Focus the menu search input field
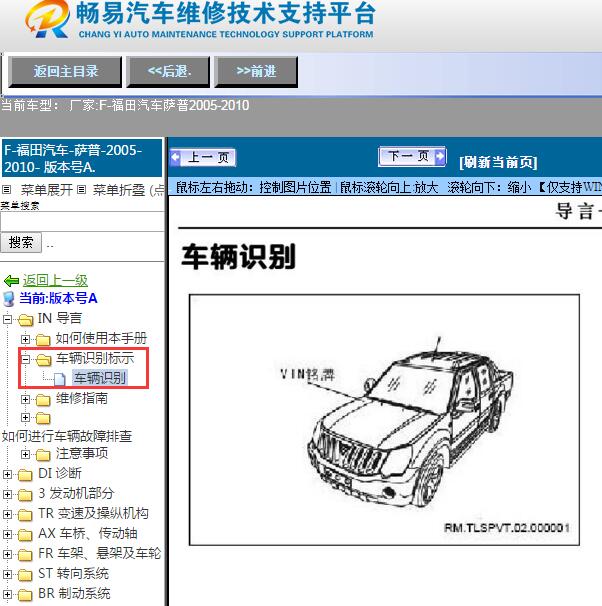The height and width of the screenshot is (606, 602). click(82, 221)
